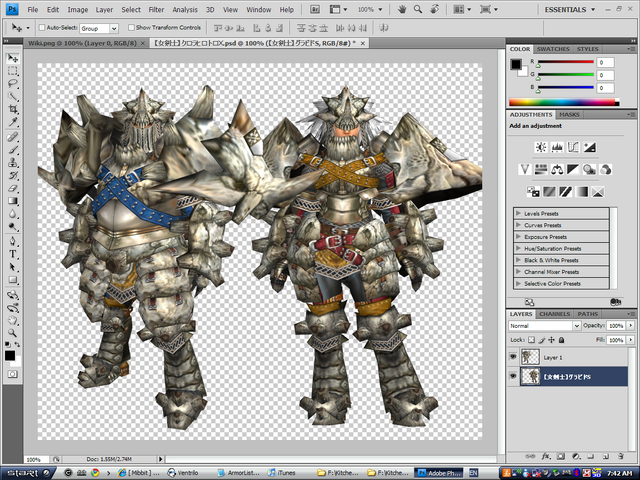Open the Fill slider arrow
This screenshot has height=480, width=640.
coord(631,340)
